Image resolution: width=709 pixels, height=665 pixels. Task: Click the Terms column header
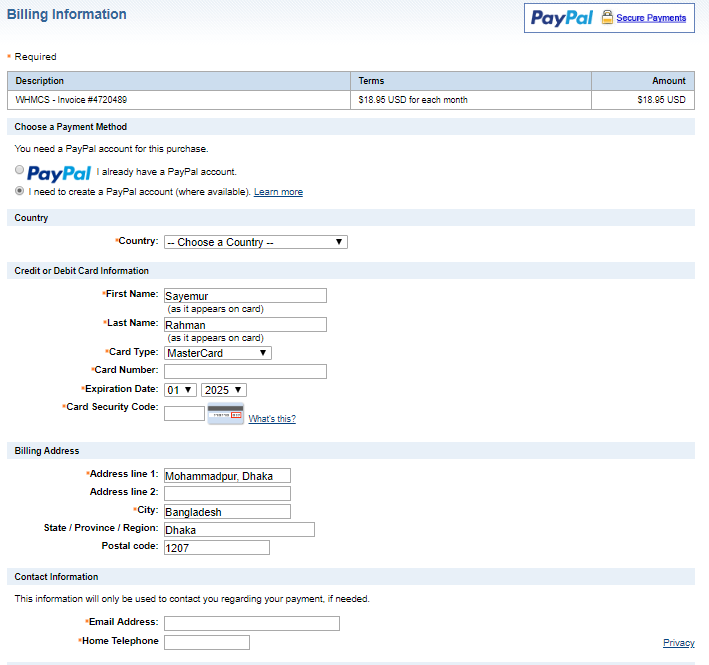coord(471,81)
